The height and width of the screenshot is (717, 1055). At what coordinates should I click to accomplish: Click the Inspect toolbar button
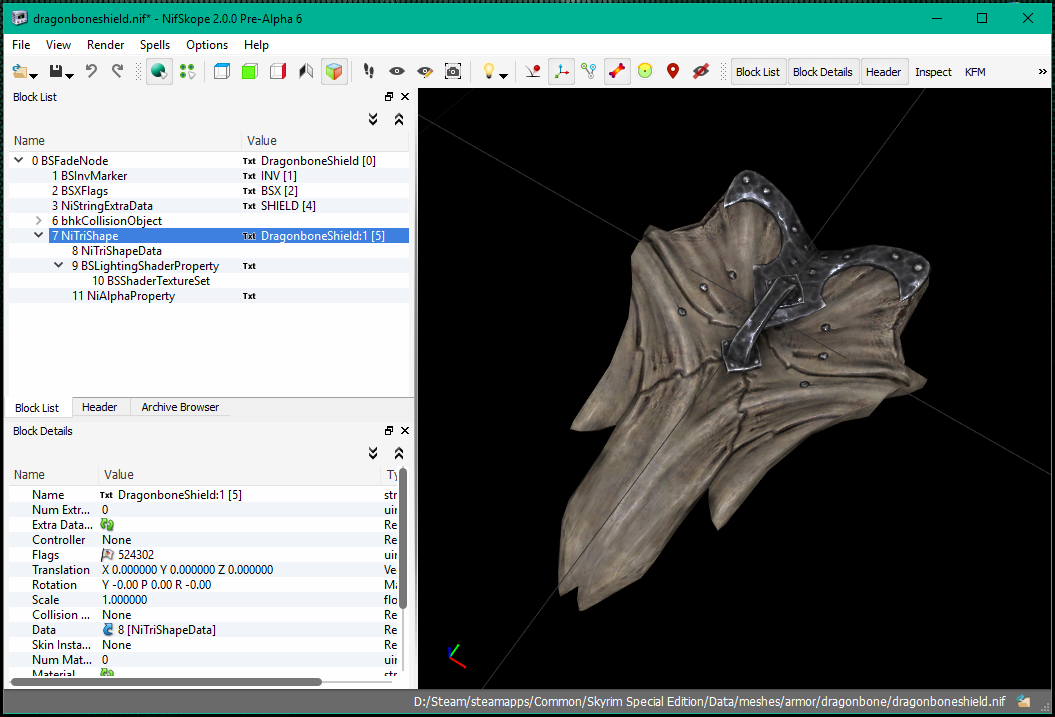click(933, 72)
